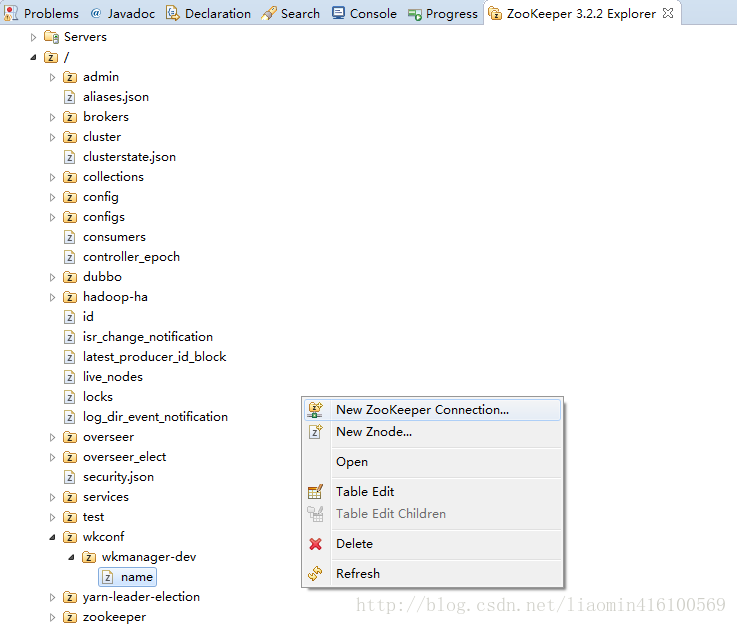Select the name znode under wkmanager-dev
This screenshot has width=737, height=625.
(136, 577)
